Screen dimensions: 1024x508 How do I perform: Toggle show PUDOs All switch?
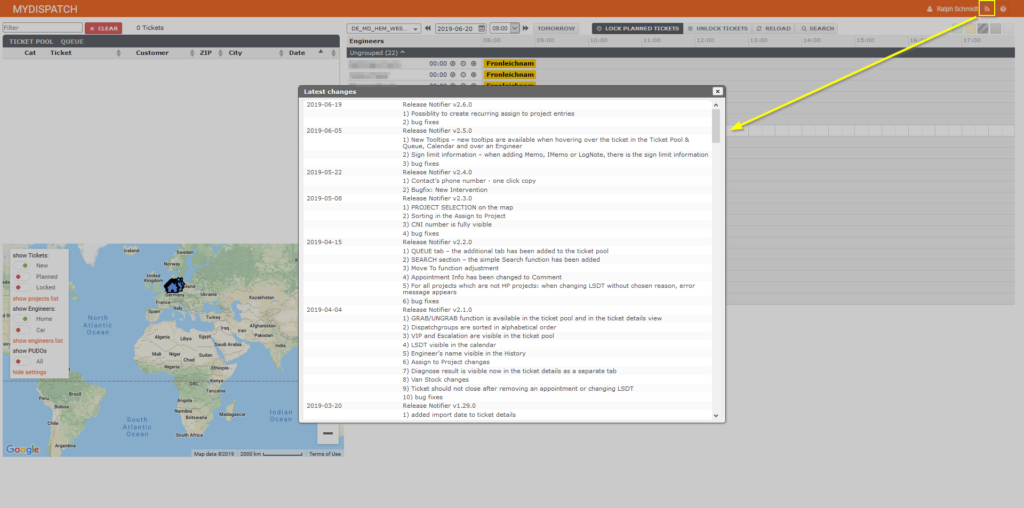pyautogui.click(x=23, y=361)
